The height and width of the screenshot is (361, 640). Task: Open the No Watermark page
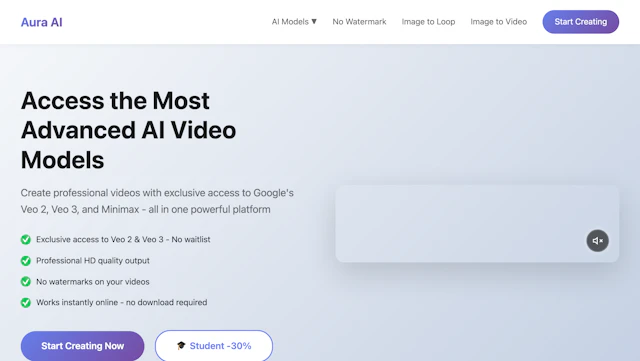coord(359,22)
